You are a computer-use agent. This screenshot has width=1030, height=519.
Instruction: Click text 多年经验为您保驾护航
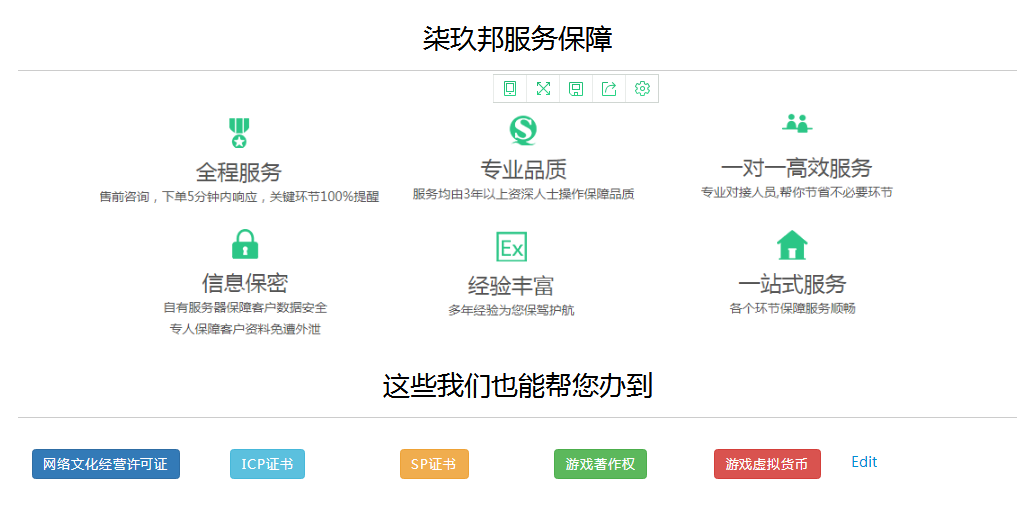click(x=511, y=310)
